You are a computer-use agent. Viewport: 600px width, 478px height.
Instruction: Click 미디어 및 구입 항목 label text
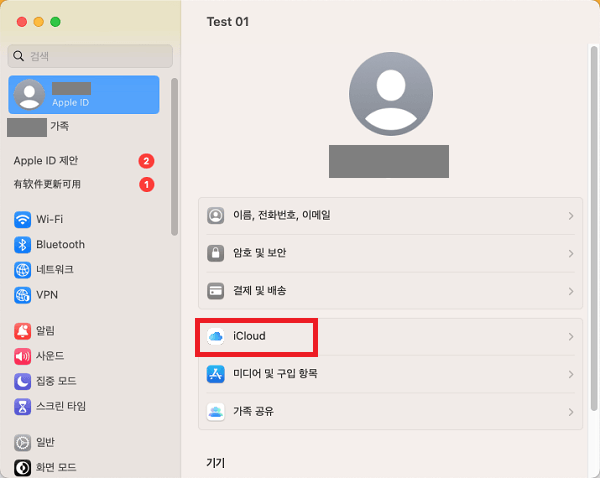(275, 374)
